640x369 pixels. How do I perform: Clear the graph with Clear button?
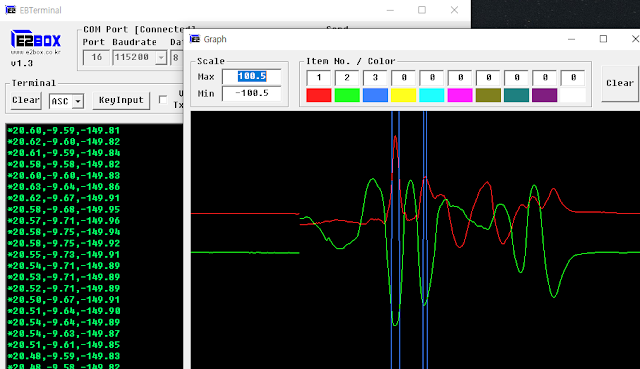[620, 83]
